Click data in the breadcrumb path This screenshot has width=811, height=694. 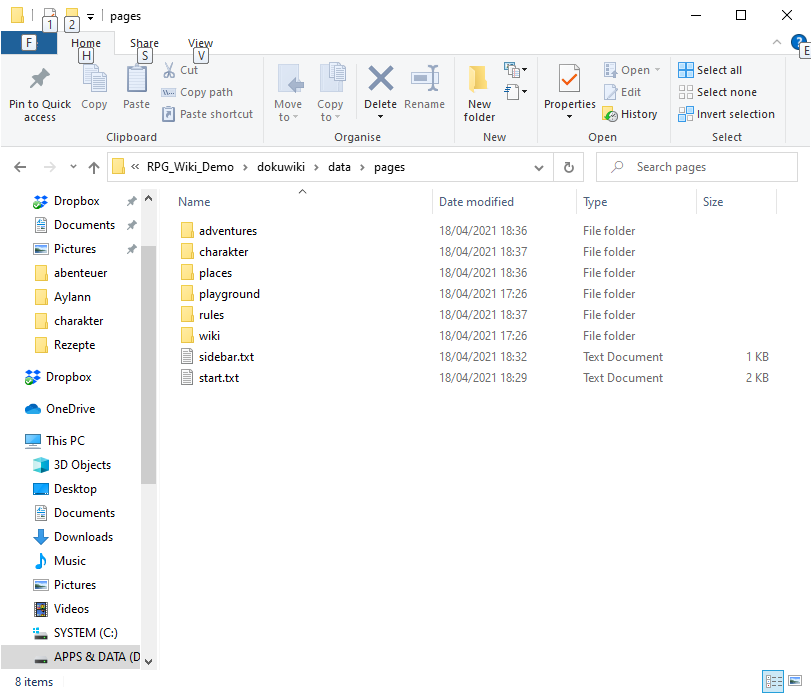(339, 167)
